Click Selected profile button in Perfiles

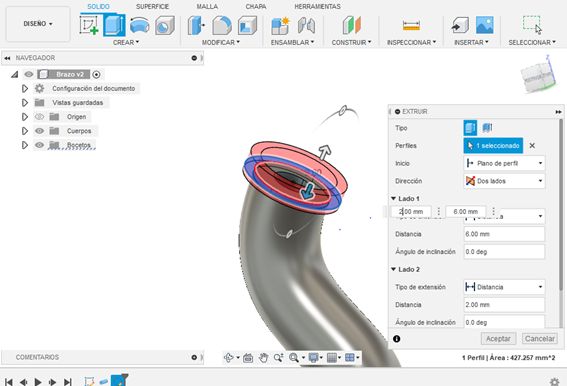click(x=493, y=145)
